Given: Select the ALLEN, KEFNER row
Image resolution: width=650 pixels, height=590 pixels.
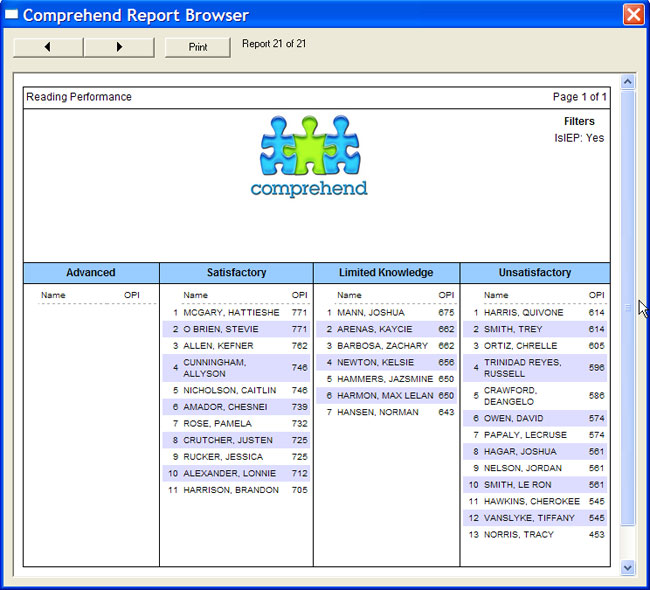Looking at the screenshot, I should tap(236, 346).
